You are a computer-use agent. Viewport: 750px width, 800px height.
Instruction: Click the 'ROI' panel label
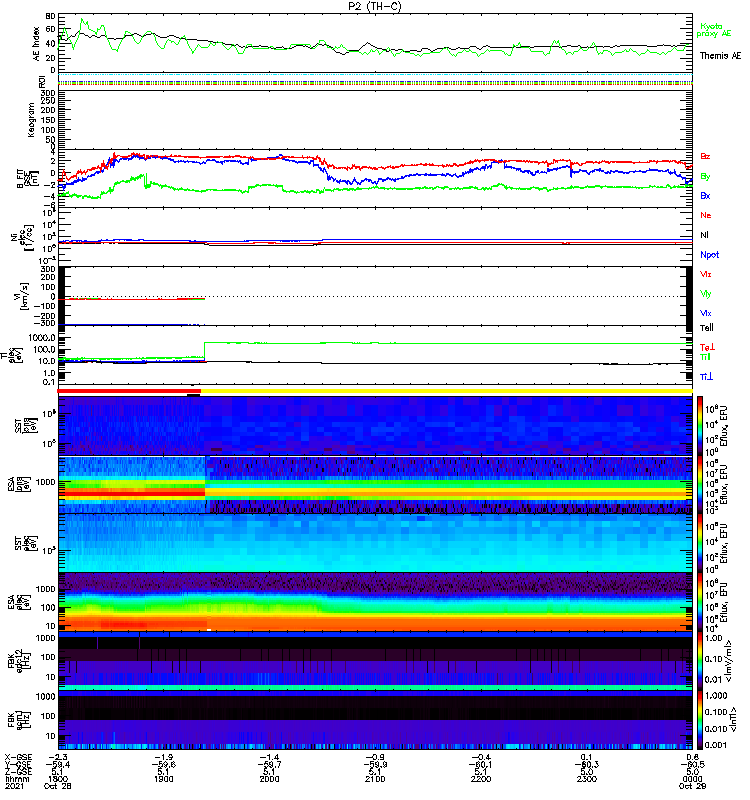coord(42,81)
